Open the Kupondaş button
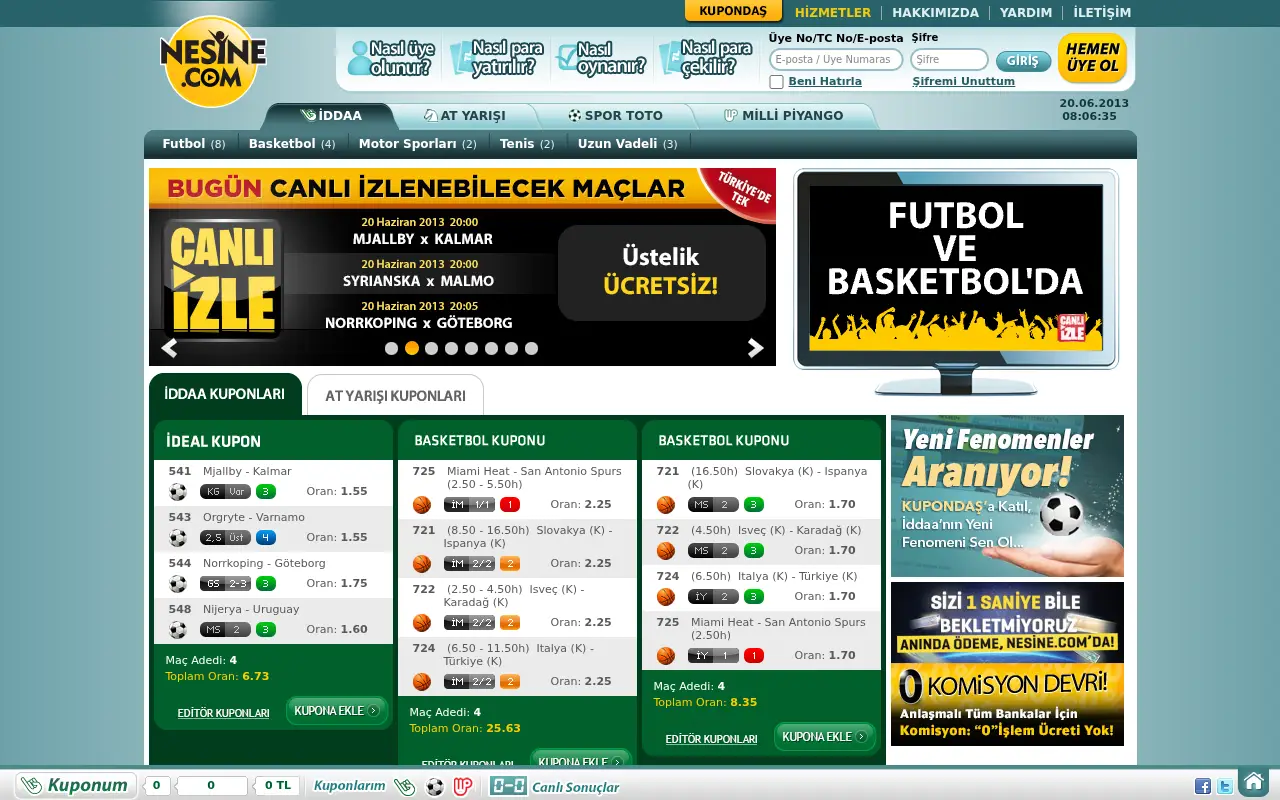Viewport: 1280px width, 800px height. coord(733,11)
